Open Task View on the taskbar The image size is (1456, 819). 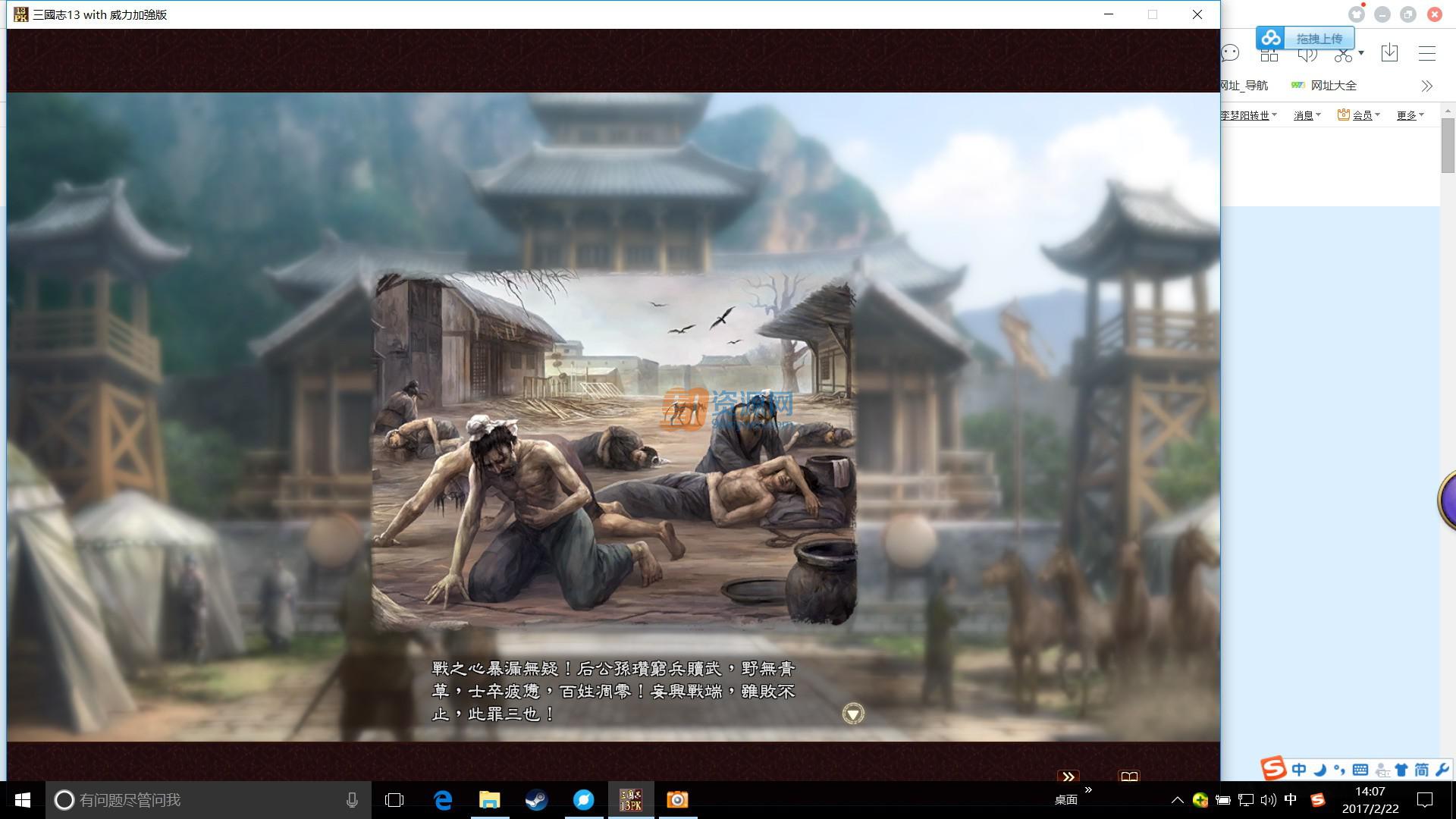[x=394, y=800]
